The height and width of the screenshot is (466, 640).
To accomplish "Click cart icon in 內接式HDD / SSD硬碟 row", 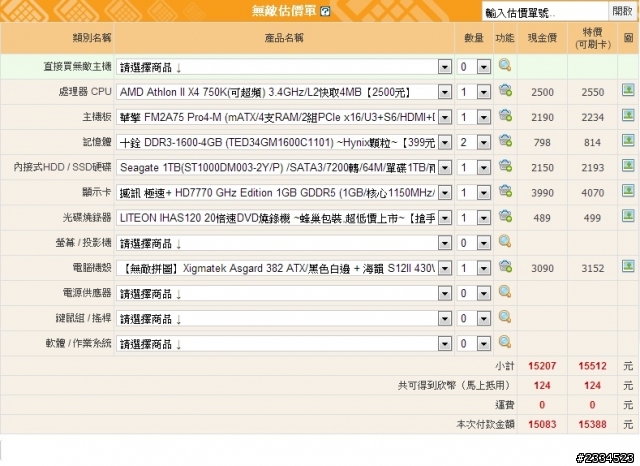I will pyautogui.click(x=505, y=166).
